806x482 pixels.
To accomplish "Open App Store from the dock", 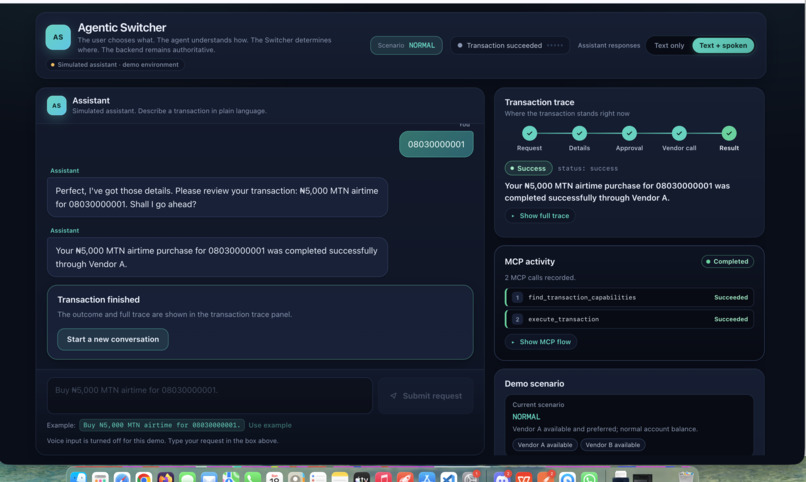I will 427,477.
